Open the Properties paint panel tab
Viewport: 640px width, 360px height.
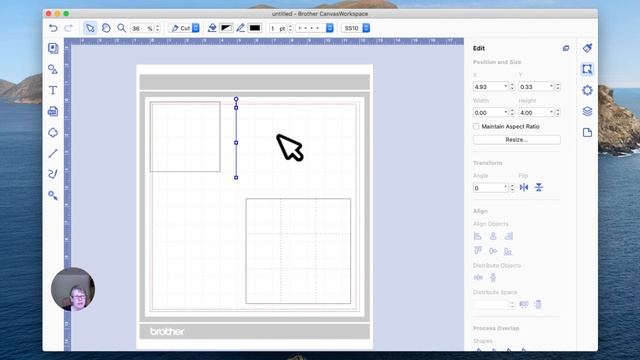587,48
